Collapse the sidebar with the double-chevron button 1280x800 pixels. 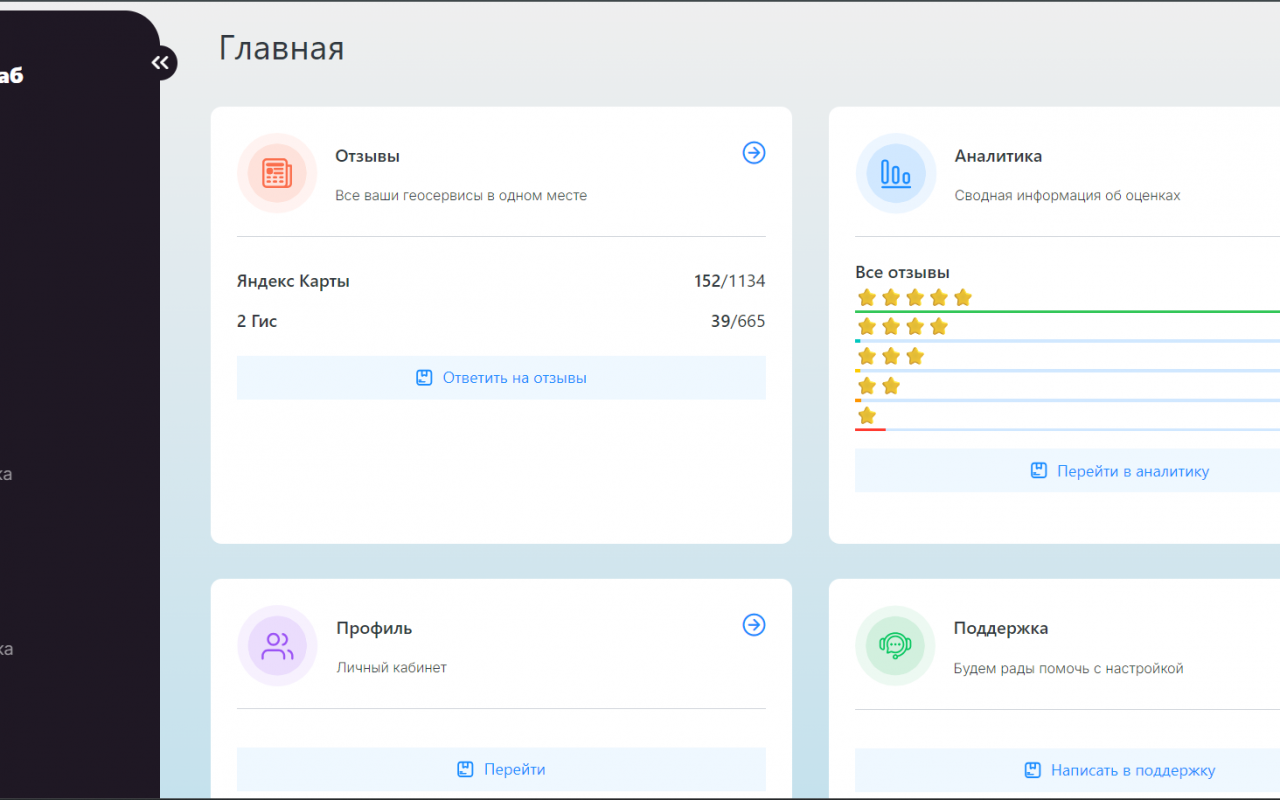point(160,63)
